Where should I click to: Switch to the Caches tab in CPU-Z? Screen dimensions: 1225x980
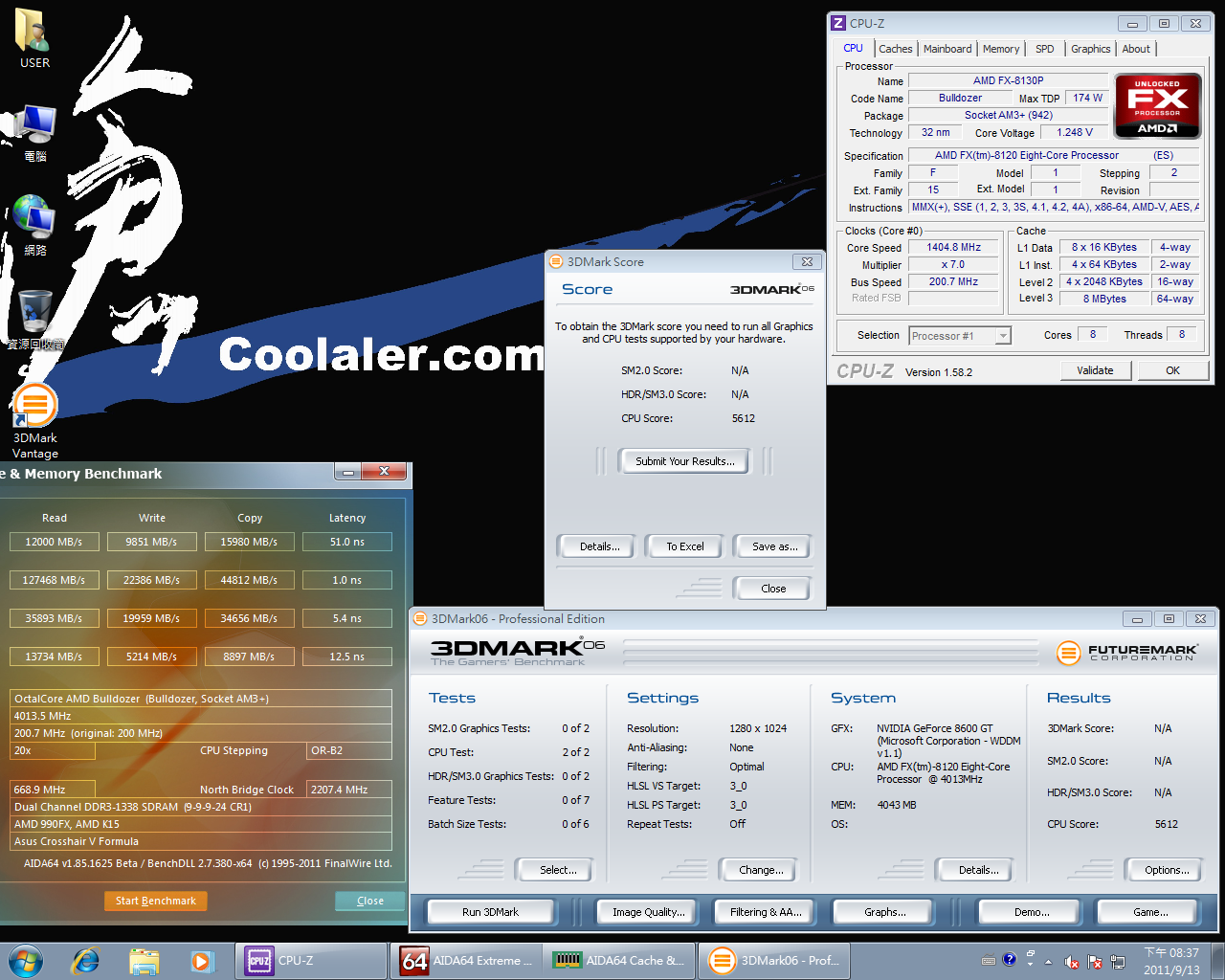[896, 49]
